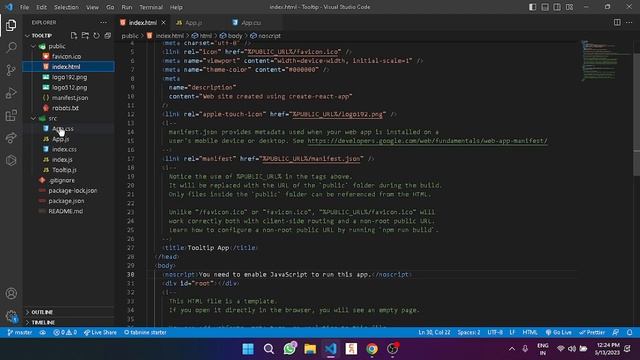
Task: Toggle primary side bar layout button
Action: (532, 7)
